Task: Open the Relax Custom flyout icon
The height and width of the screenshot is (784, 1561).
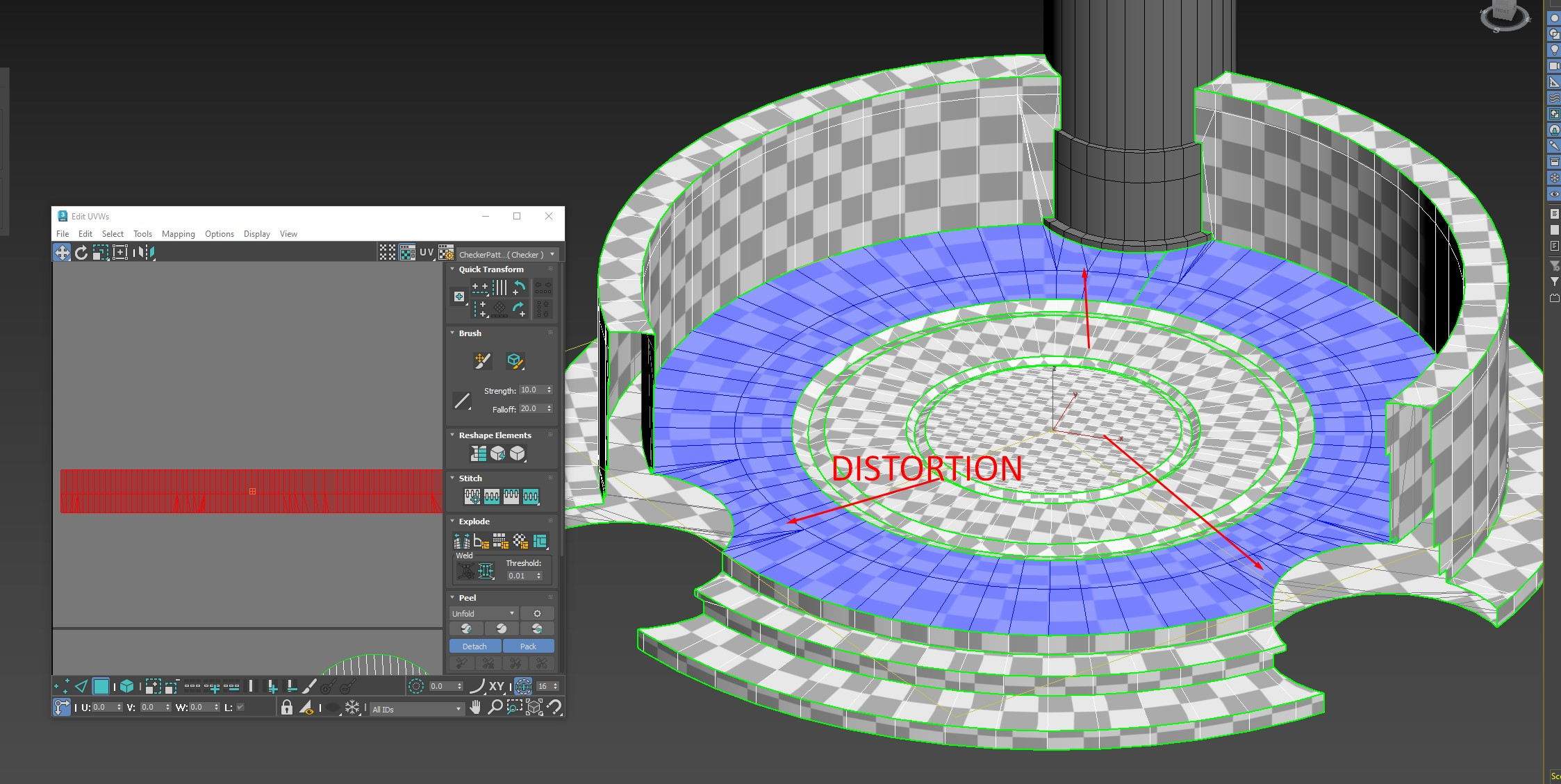Action: click(x=518, y=453)
